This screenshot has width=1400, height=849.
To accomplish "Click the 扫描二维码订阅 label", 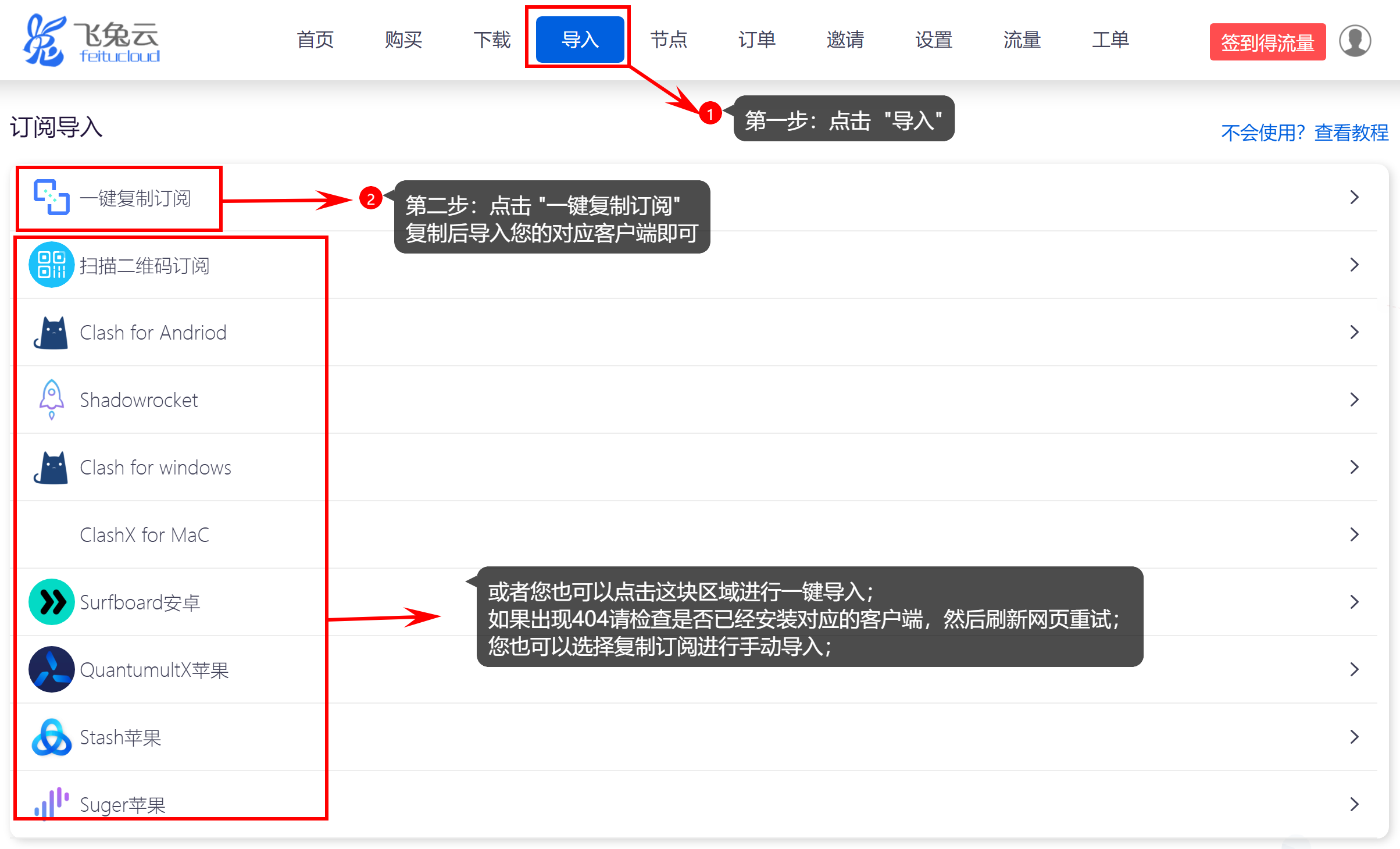I will (145, 266).
